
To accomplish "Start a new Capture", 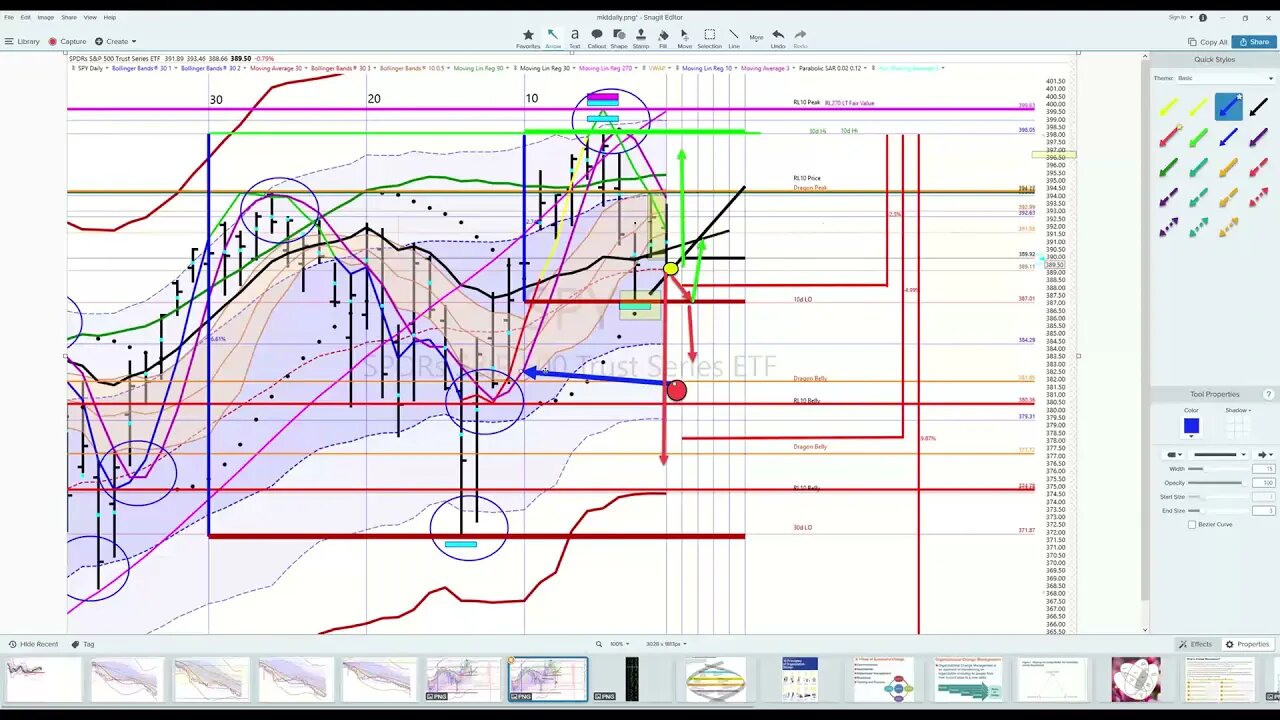I will click(68, 42).
